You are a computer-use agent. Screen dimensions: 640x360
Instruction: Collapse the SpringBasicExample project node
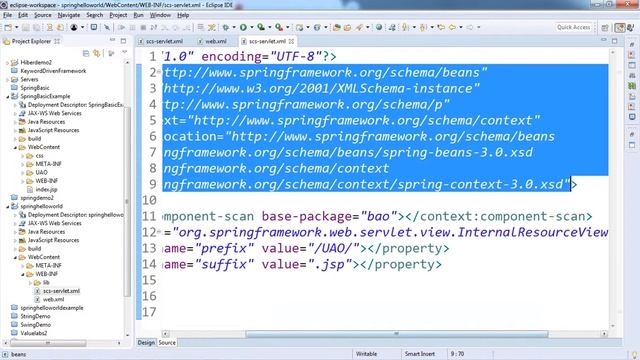[7, 97]
